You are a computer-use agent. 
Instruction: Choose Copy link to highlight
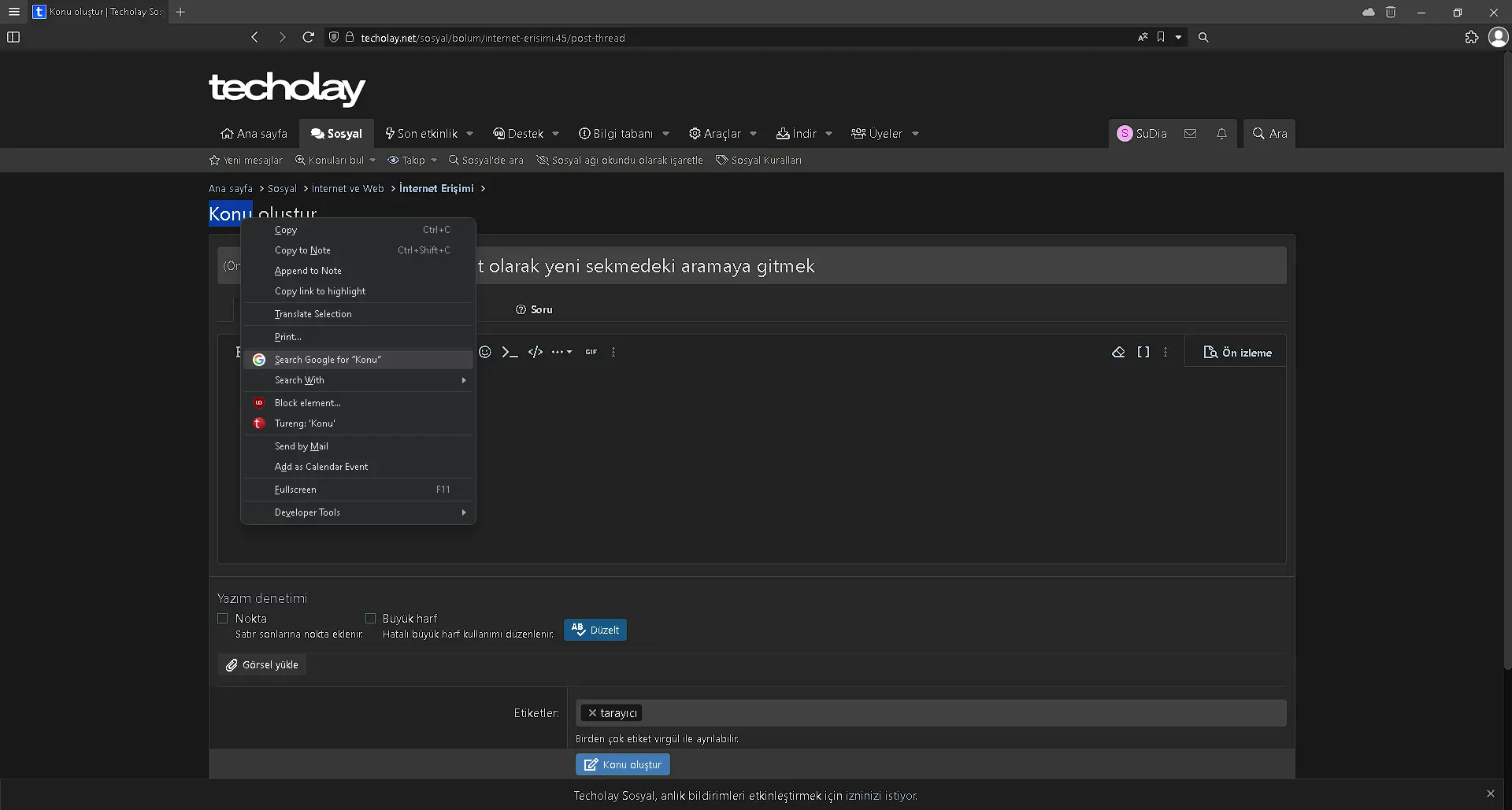358,291
